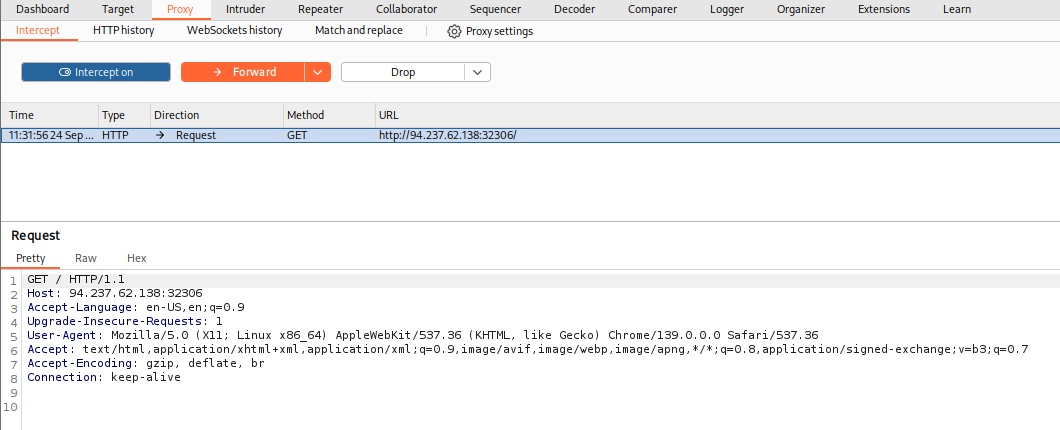The image size is (1060, 430).
Task: Open the Intruder tab
Action: point(245,9)
